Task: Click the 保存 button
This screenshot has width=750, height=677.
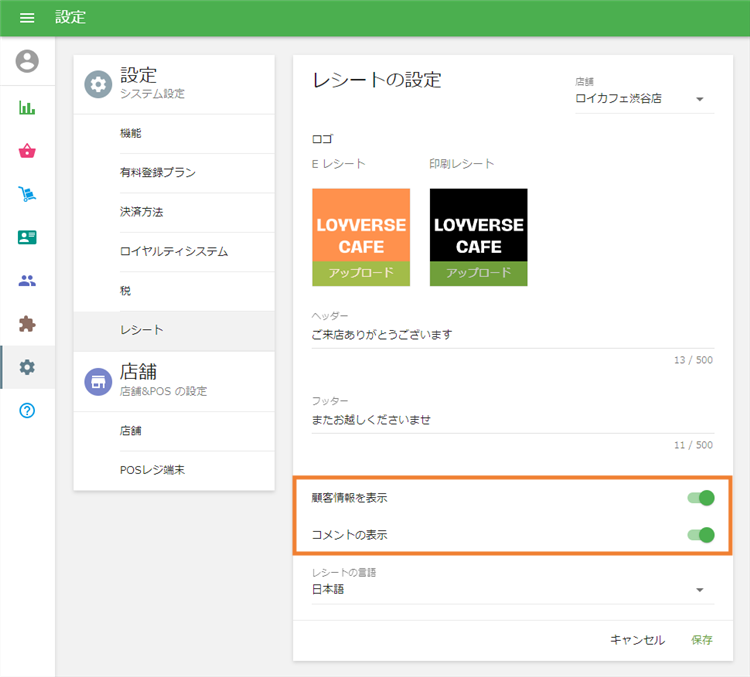Action: pyautogui.click(x=701, y=640)
